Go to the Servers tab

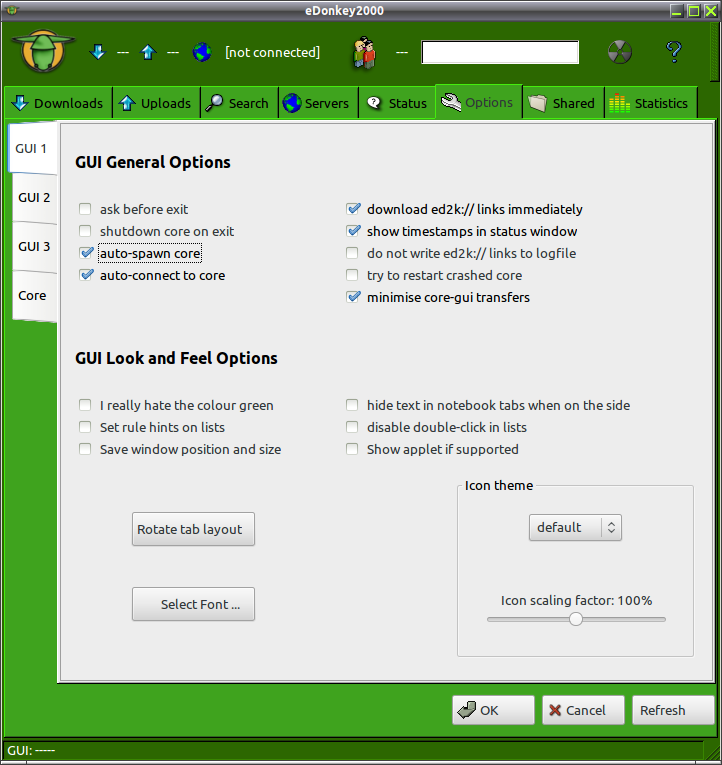tap(319, 103)
